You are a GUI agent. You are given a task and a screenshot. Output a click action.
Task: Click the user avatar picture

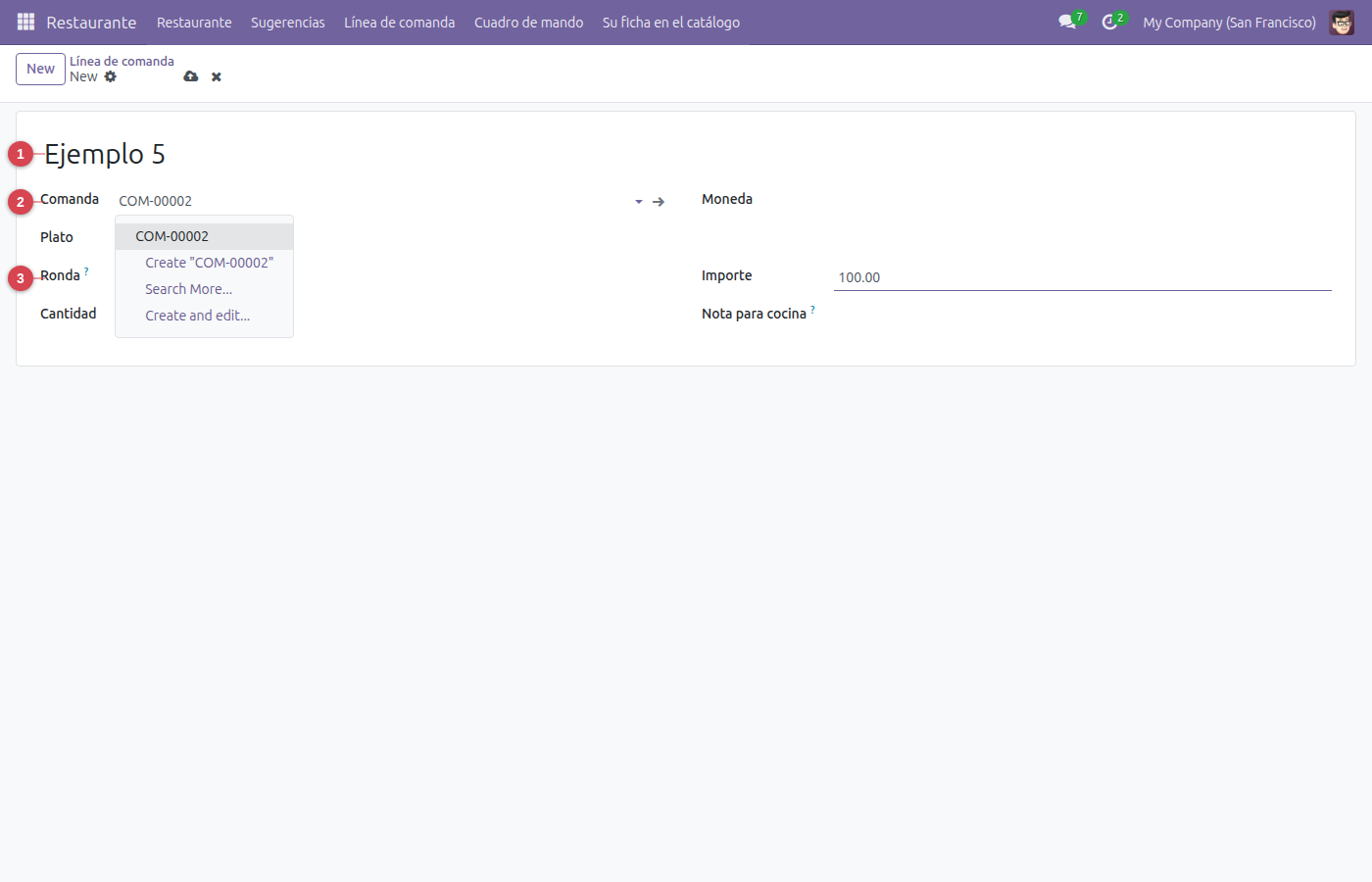click(x=1342, y=22)
